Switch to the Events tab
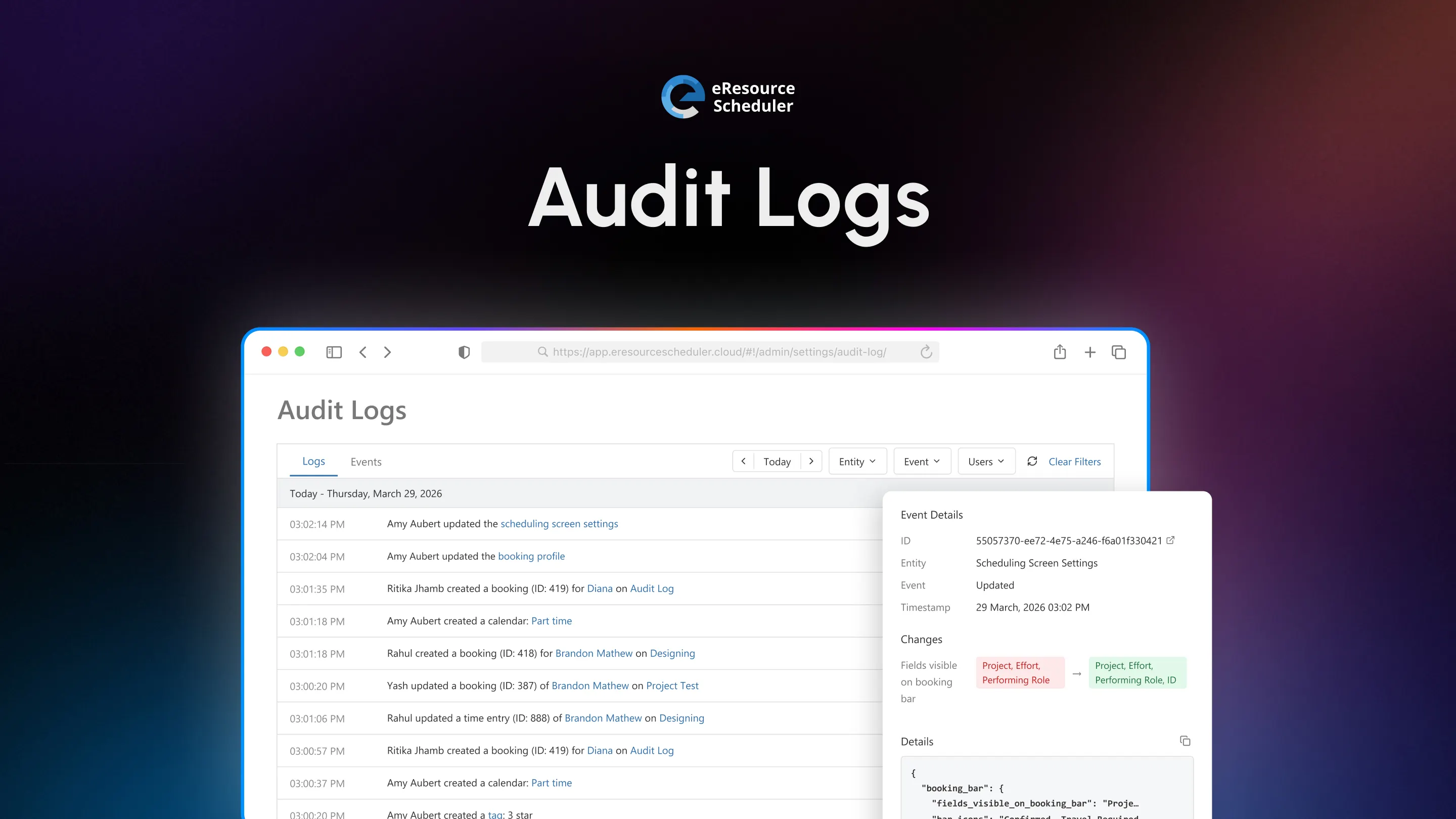This screenshot has width=1456, height=819. [366, 462]
